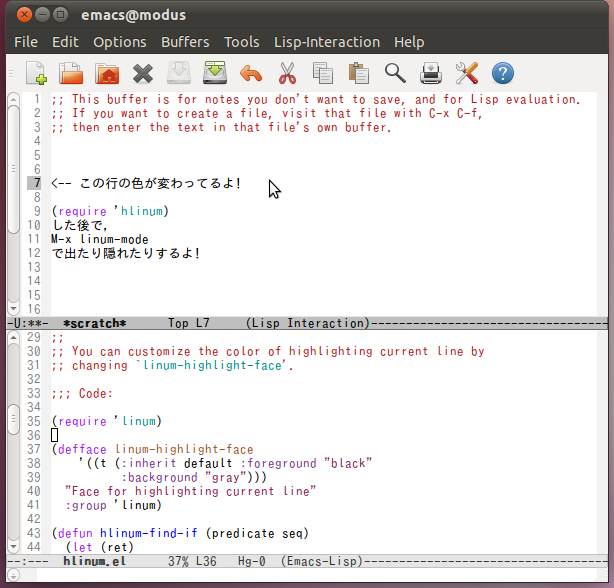
Task: Open the Lisp-Interaction menu
Action: click(x=327, y=42)
